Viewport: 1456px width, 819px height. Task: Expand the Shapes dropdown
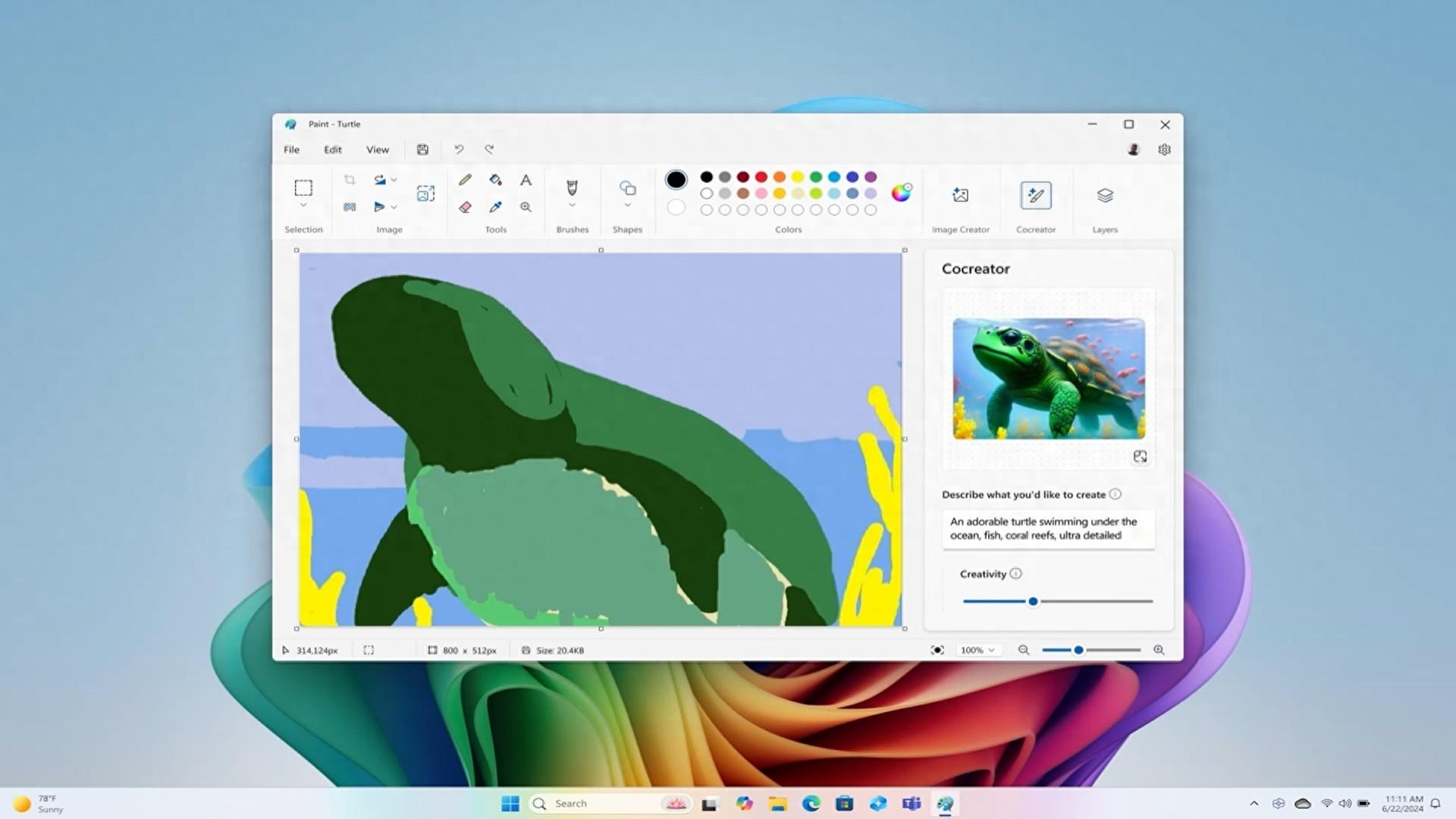pos(627,205)
